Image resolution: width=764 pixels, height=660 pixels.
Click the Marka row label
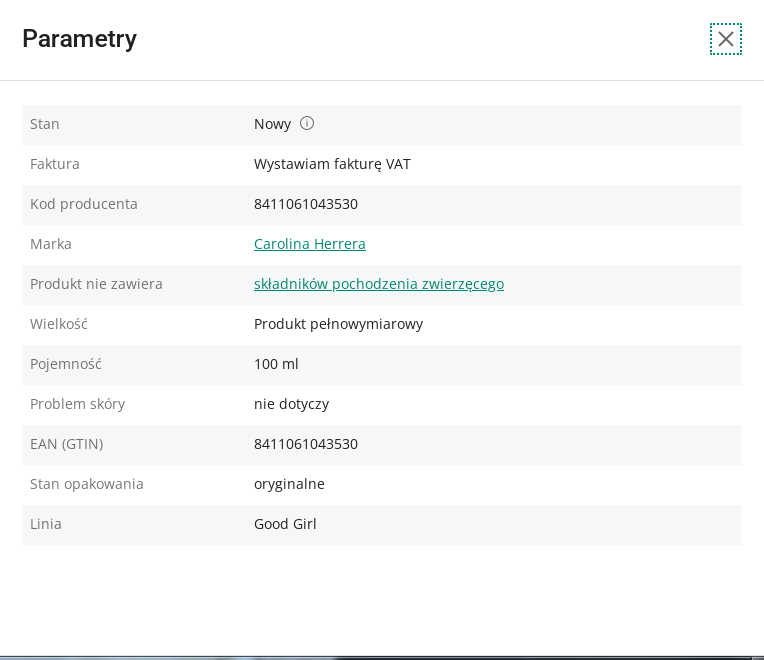[x=51, y=244]
